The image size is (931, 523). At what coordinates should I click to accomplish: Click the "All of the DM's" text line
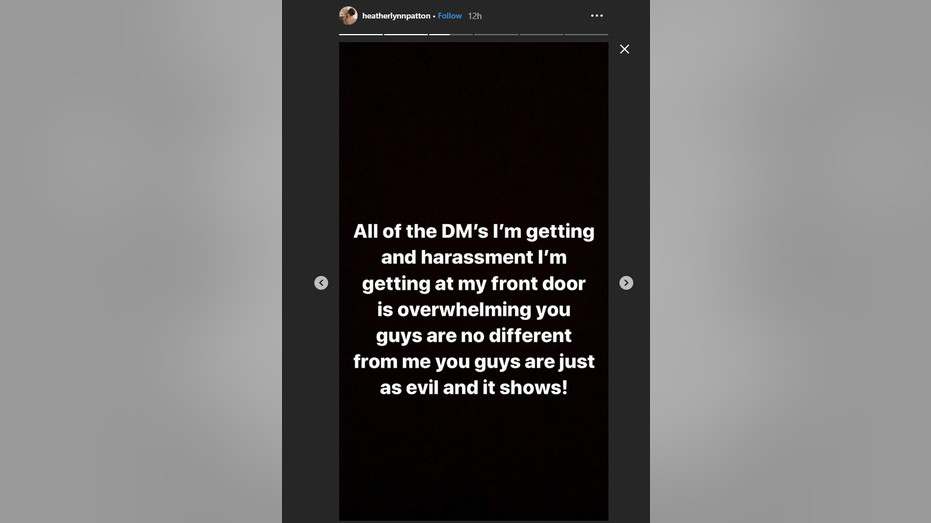(473, 231)
